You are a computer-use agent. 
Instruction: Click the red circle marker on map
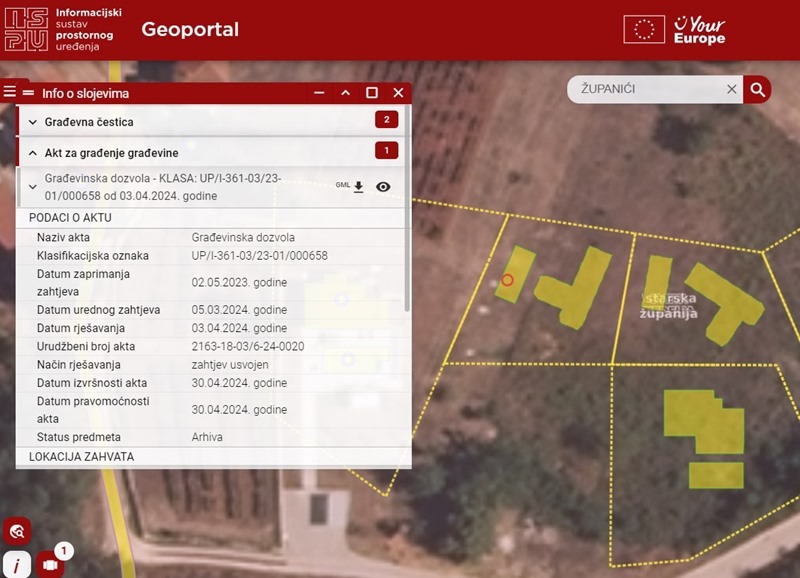tap(507, 280)
